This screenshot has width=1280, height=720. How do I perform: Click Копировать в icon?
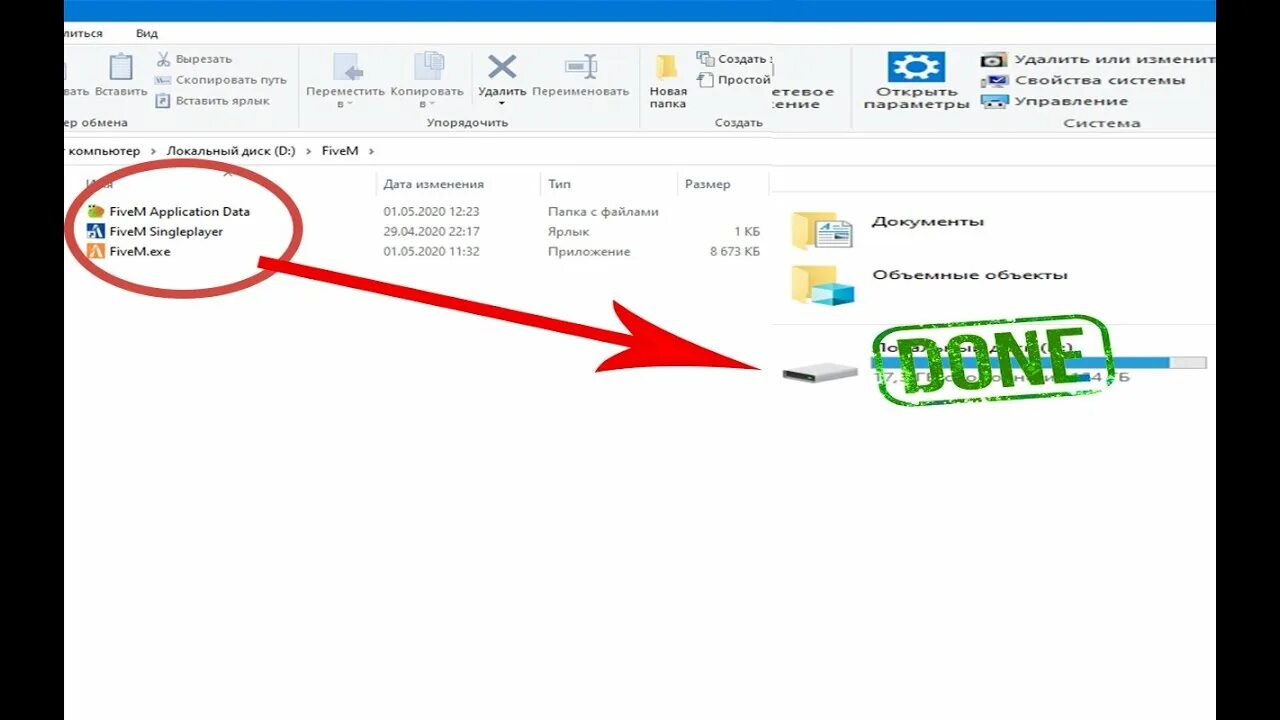pos(429,67)
